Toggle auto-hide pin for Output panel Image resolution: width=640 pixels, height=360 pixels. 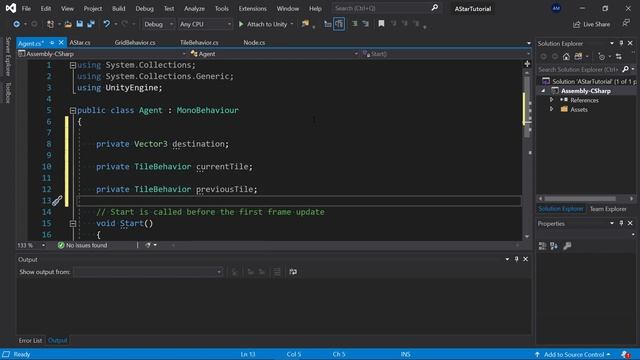pos(516,259)
